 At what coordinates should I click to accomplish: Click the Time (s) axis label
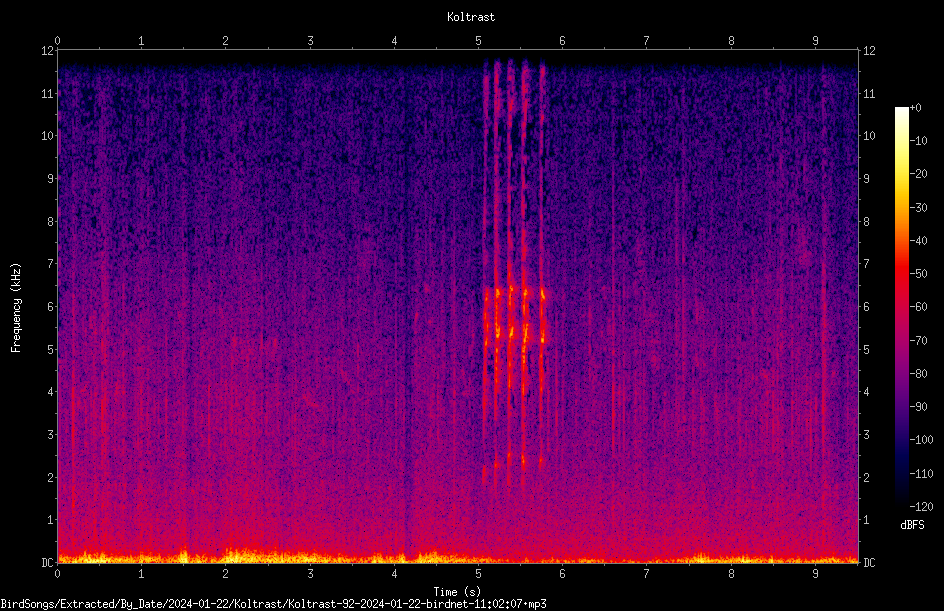pyautogui.click(x=457, y=592)
